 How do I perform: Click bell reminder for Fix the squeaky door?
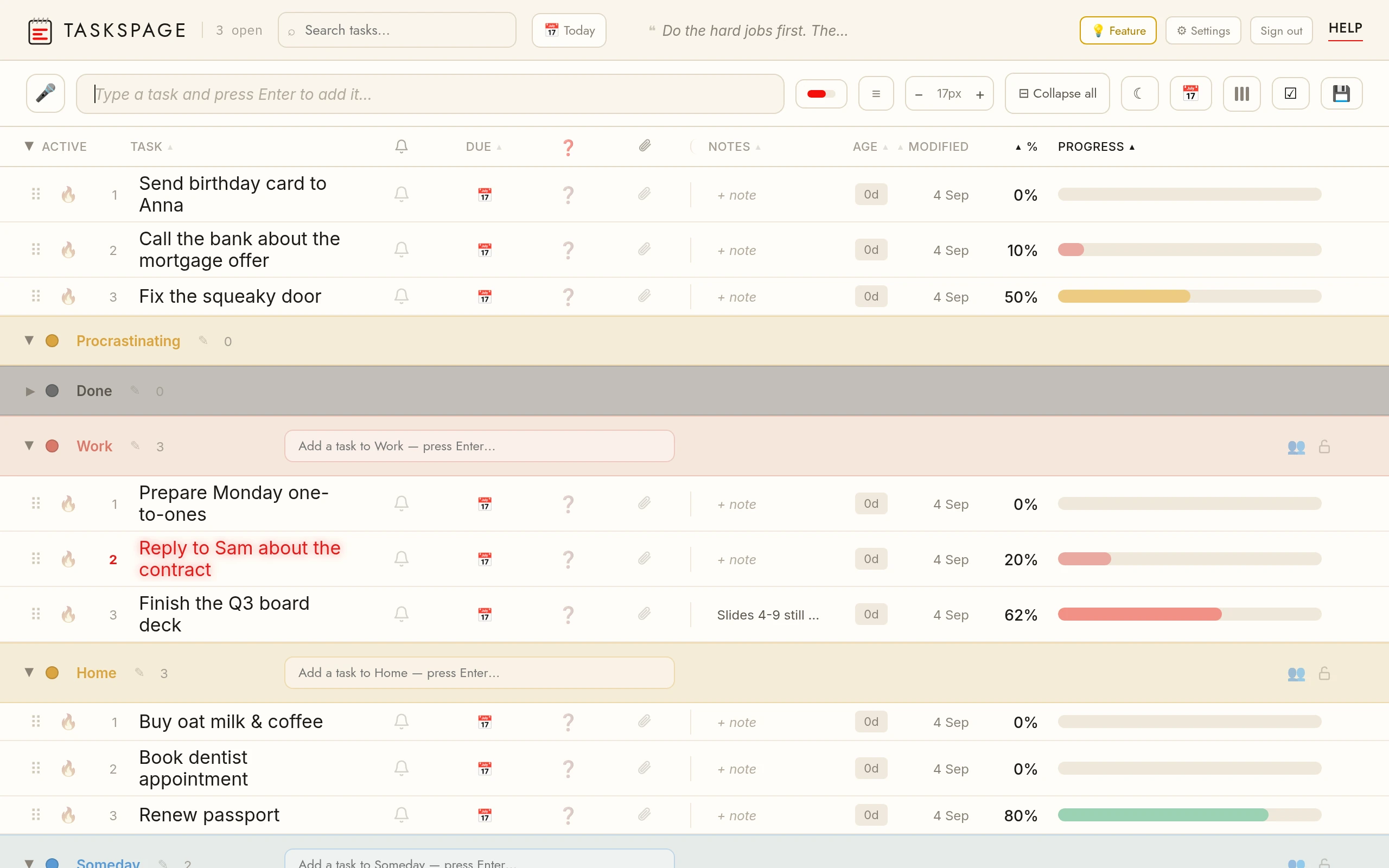[x=401, y=296]
